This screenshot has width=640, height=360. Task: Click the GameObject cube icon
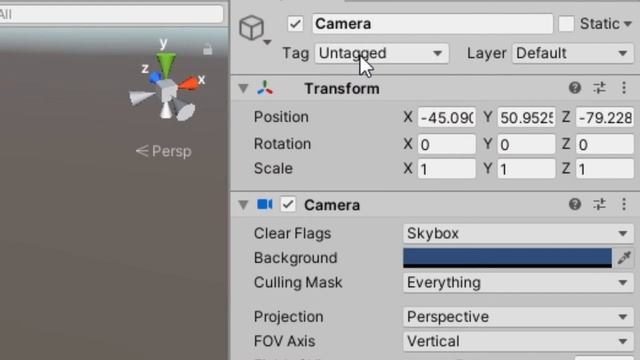coord(251,28)
